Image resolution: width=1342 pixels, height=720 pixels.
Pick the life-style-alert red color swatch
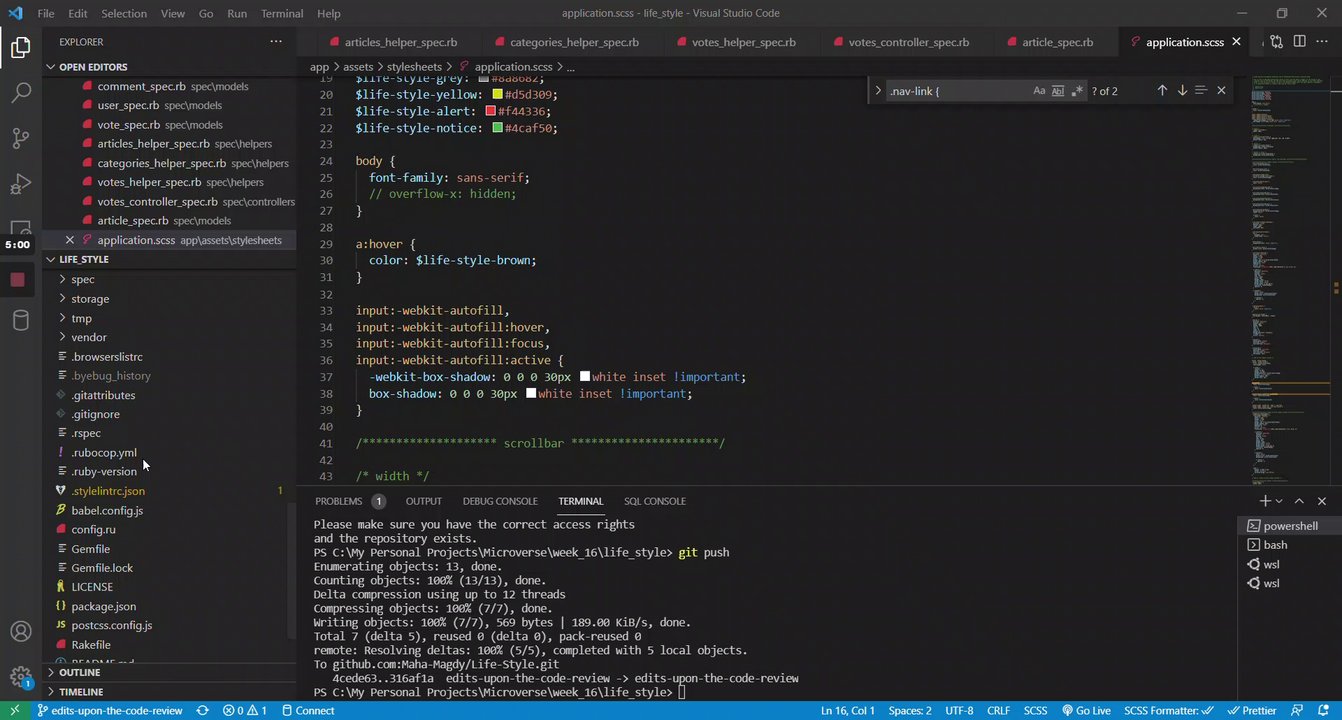491,111
